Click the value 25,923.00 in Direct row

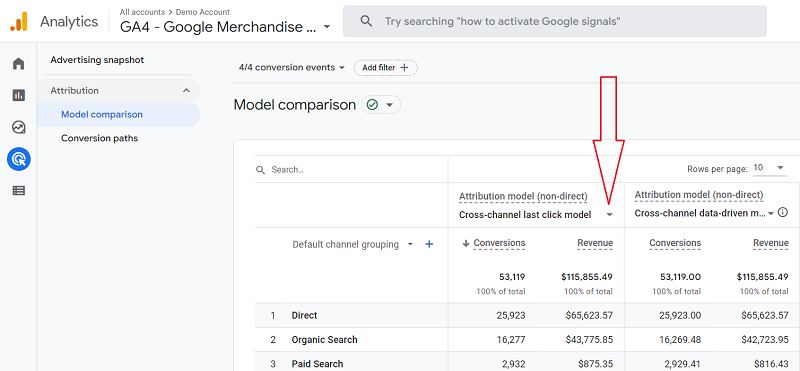click(680, 315)
